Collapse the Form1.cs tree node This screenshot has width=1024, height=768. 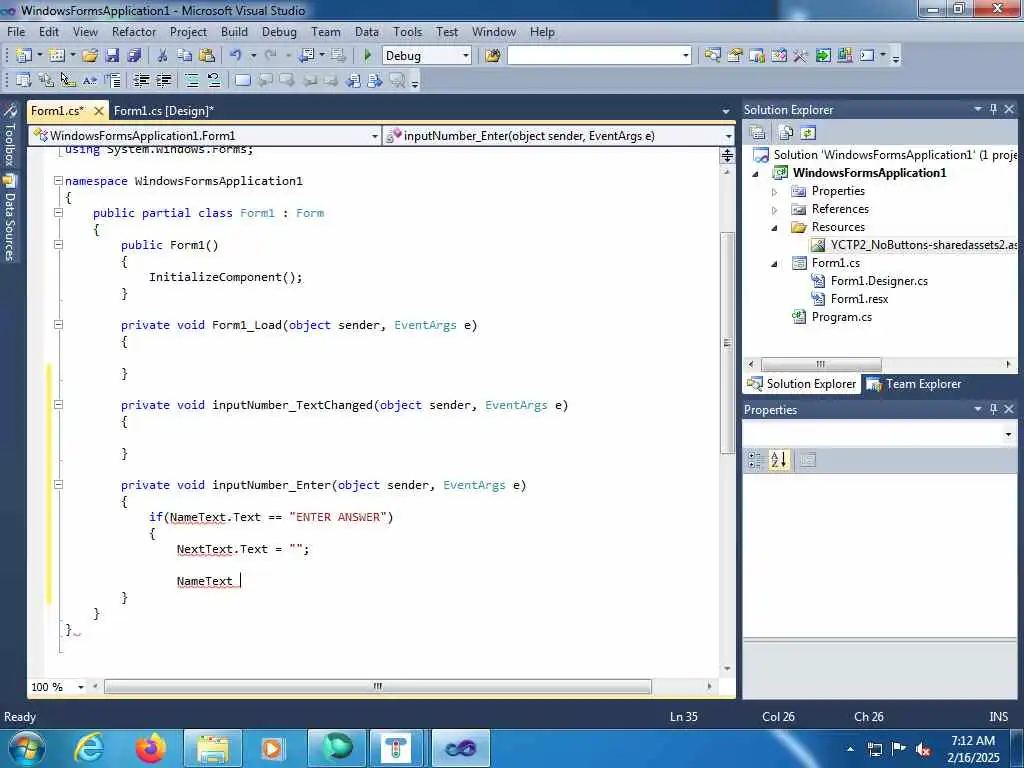click(x=775, y=264)
